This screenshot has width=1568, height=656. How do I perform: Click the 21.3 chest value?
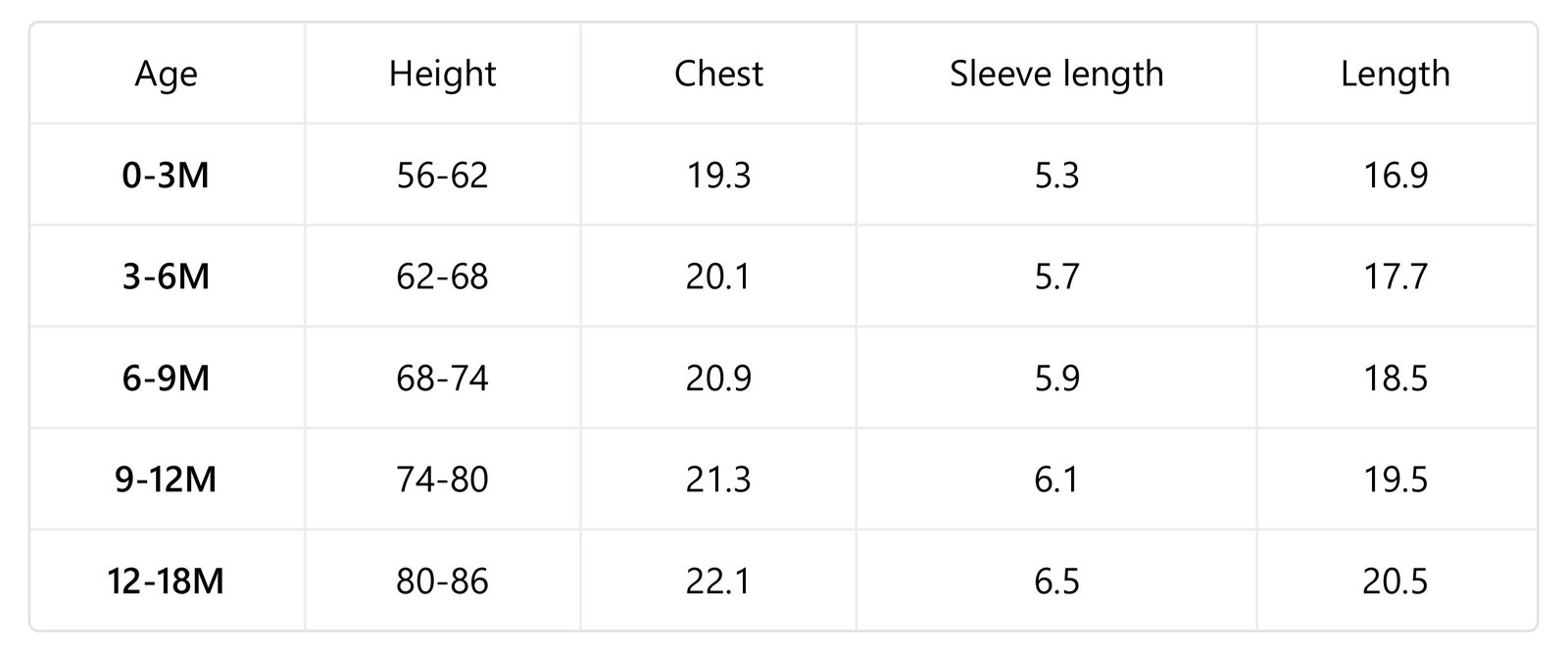pos(718,479)
